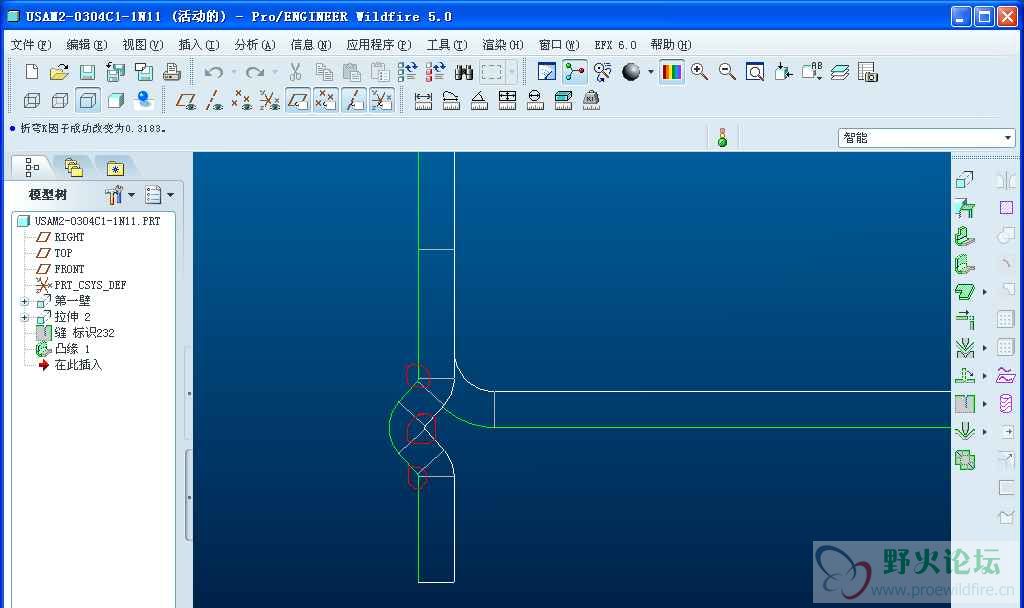Refit the model to the window
Screen dimensions: 1024x608
coord(755,71)
